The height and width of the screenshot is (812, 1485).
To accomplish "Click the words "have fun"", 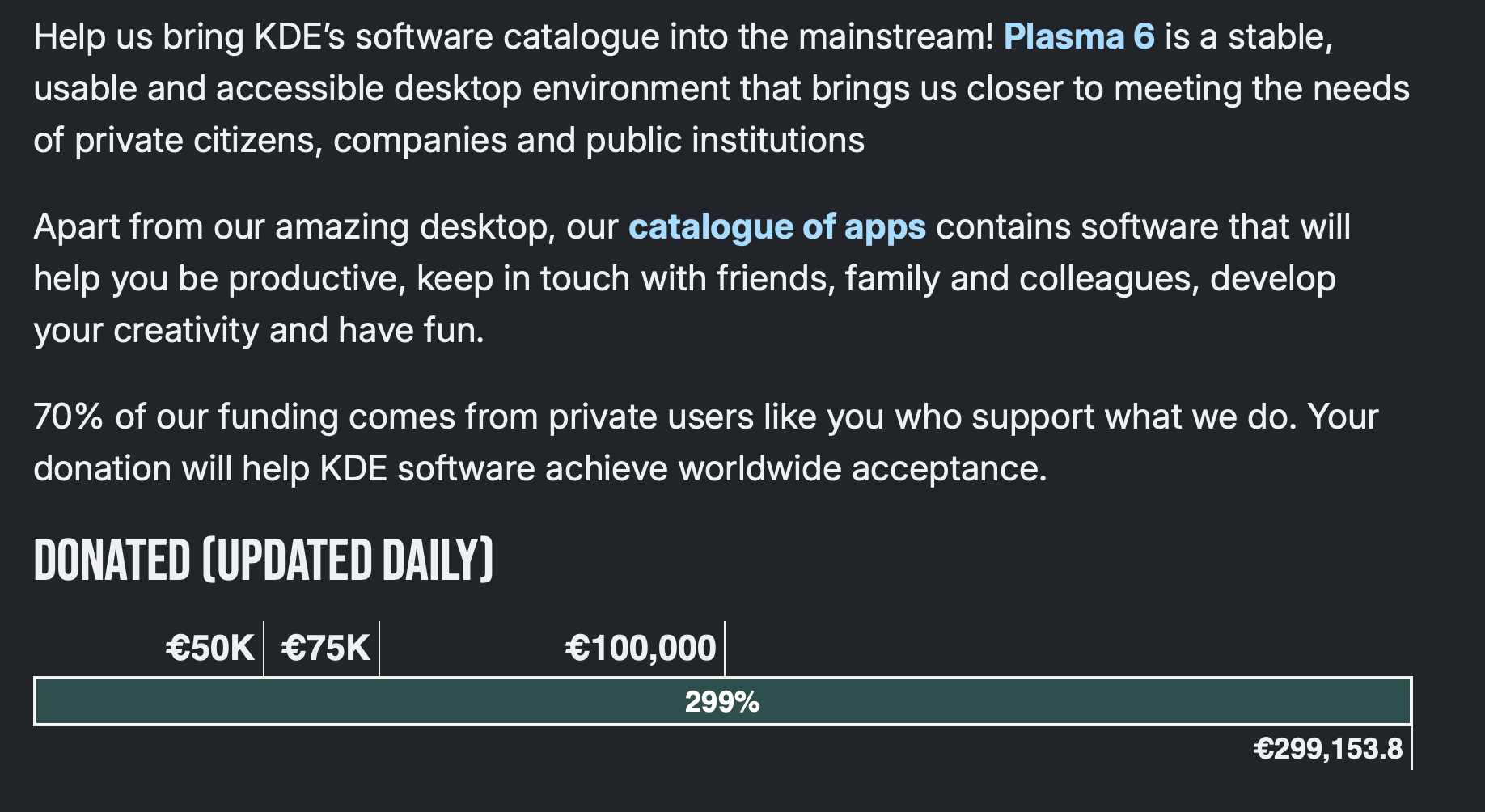I will [x=410, y=331].
